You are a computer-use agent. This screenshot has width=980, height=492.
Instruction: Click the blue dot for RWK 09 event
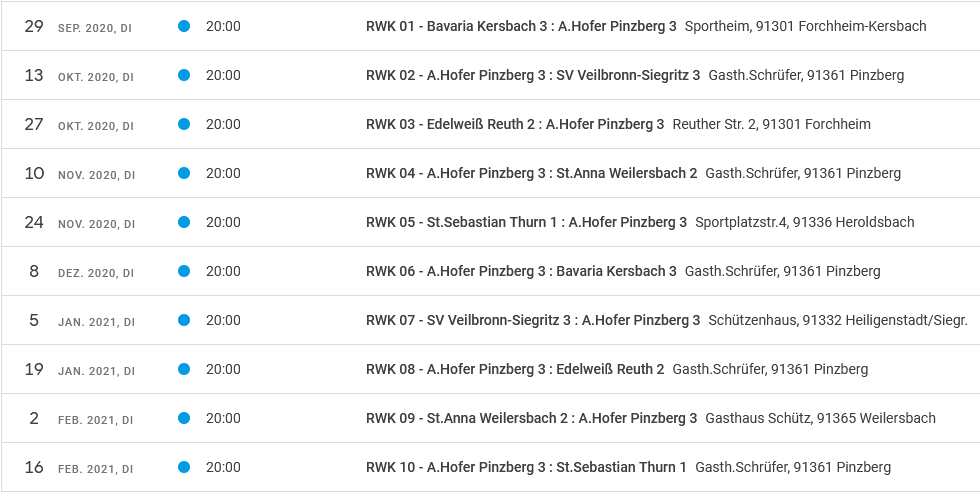click(184, 418)
